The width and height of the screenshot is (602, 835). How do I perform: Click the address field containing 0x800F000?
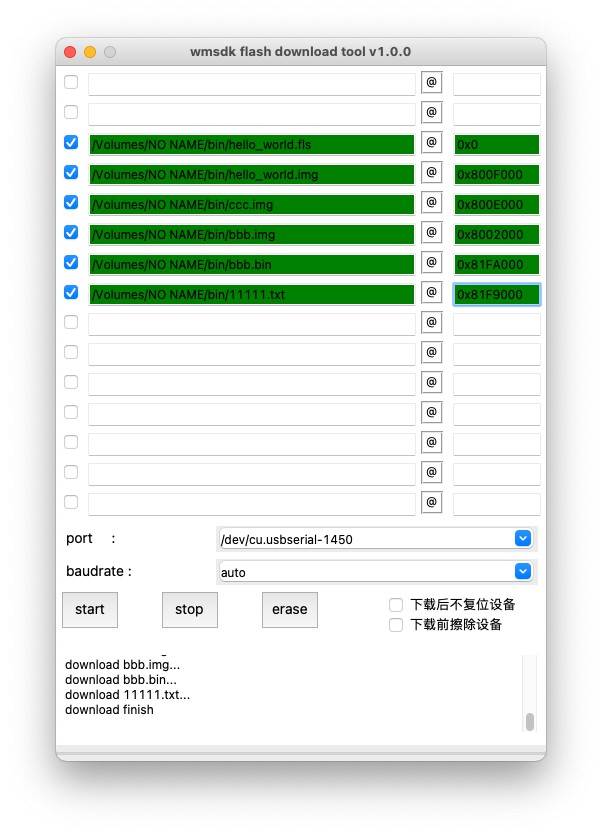tap(496, 174)
